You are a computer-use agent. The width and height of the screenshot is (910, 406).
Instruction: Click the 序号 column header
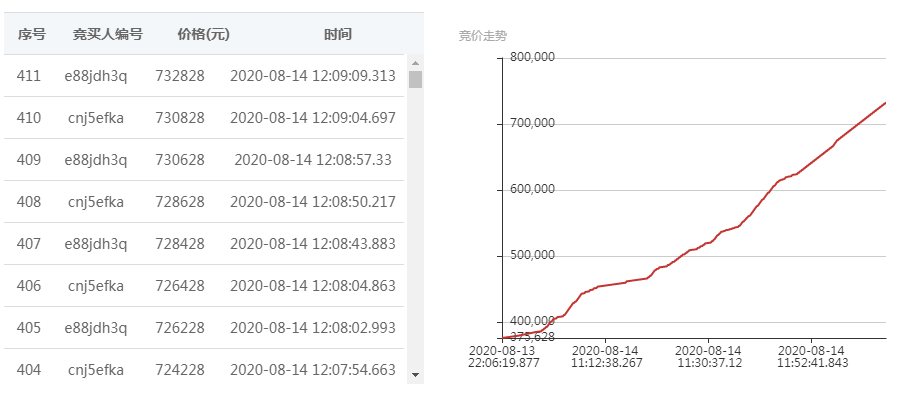31,35
